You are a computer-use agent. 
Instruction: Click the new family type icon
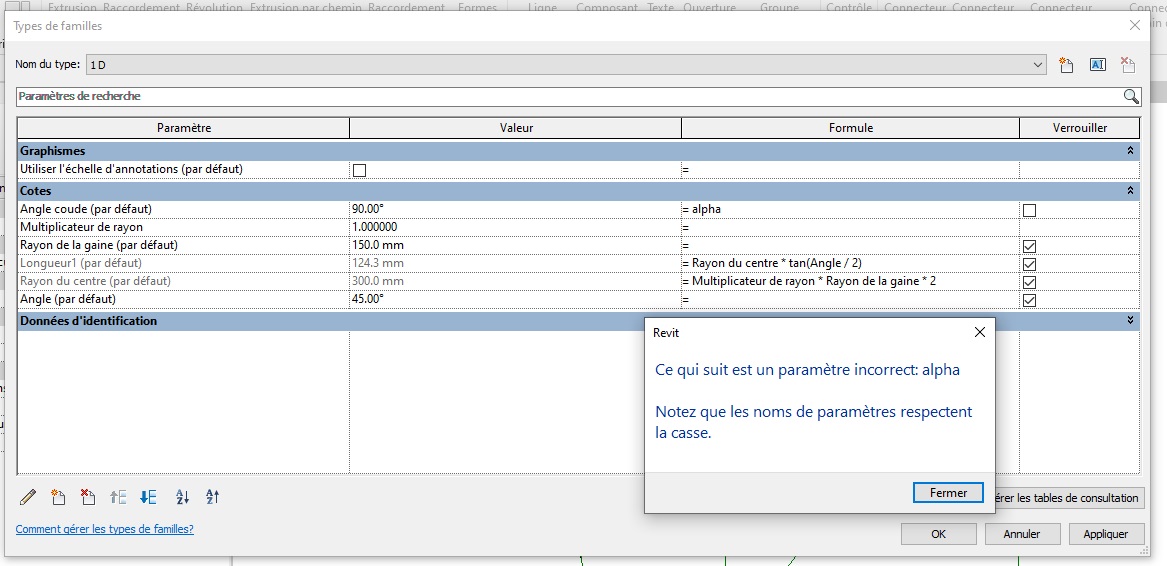(1067, 65)
